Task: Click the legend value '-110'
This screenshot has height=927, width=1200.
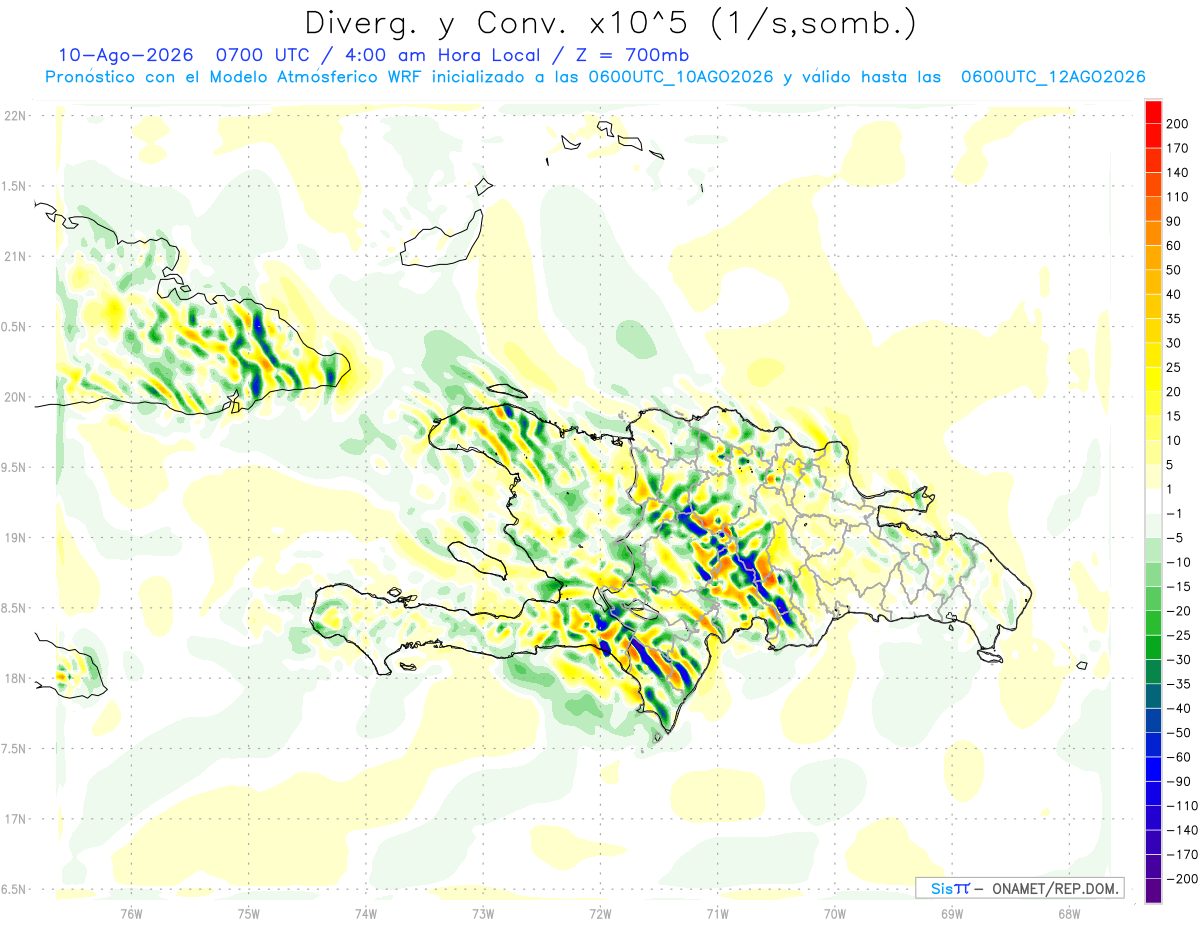Action: click(1182, 806)
